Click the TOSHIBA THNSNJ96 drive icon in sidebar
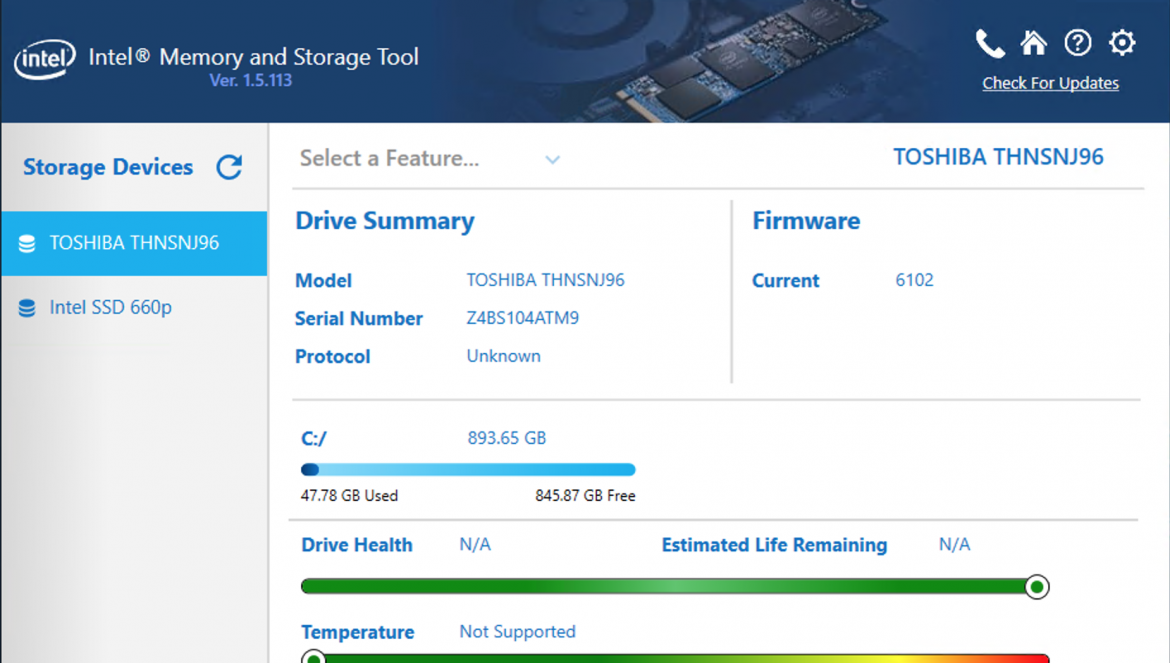The height and width of the screenshot is (663, 1170). (27, 244)
